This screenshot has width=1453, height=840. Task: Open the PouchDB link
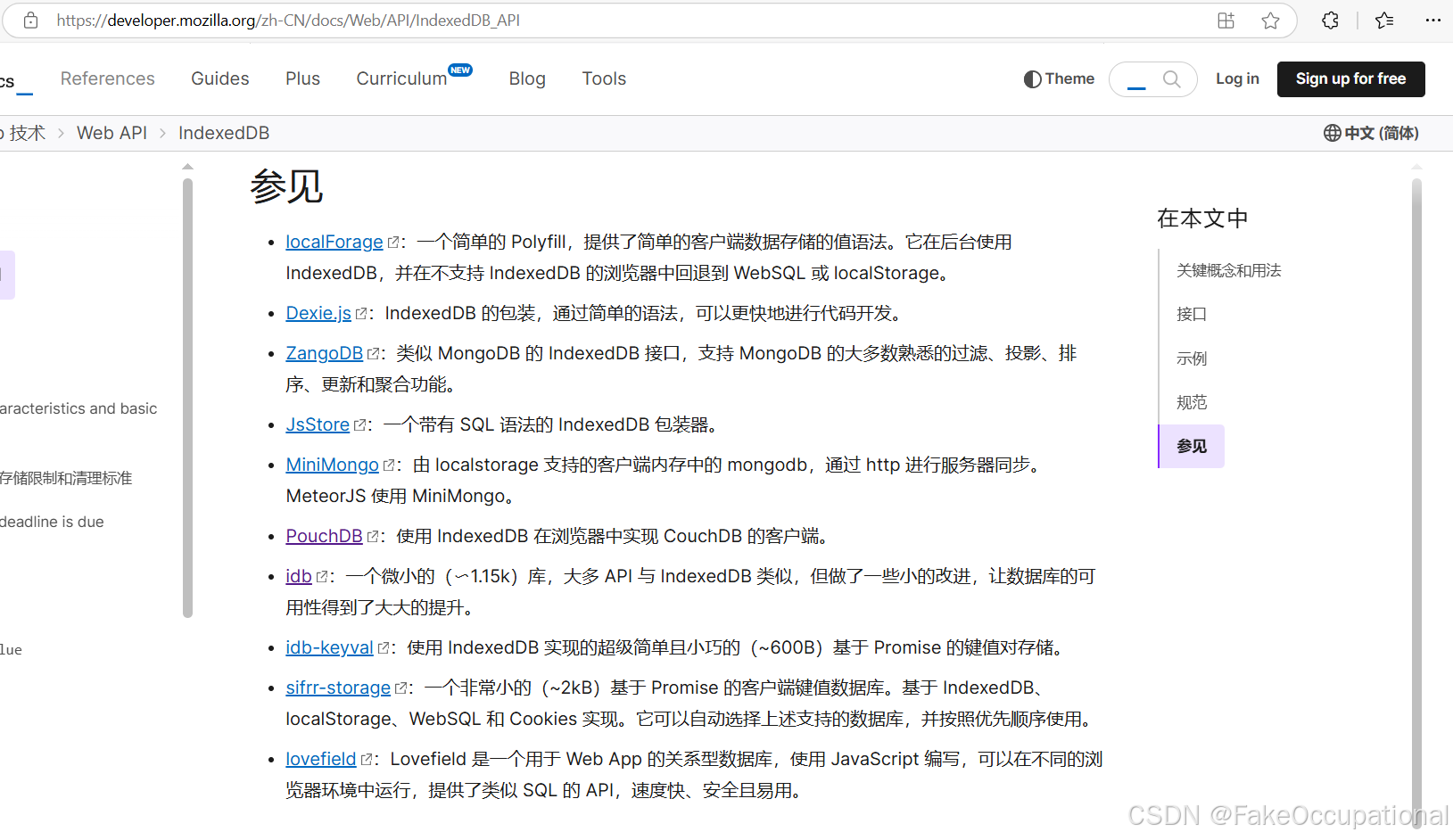(x=324, y=536)
